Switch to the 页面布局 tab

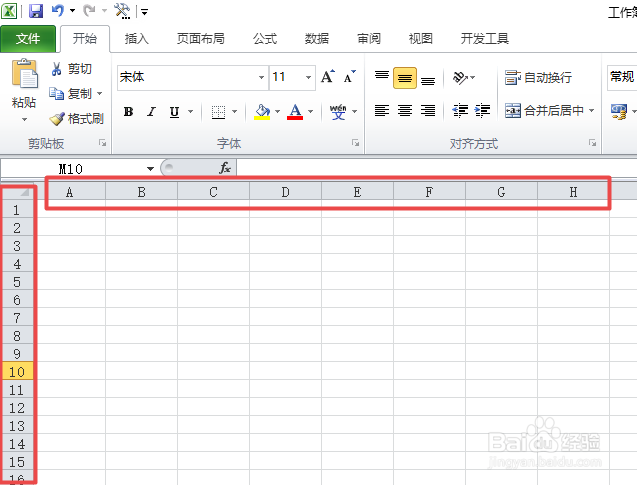[x=201, y=39]
